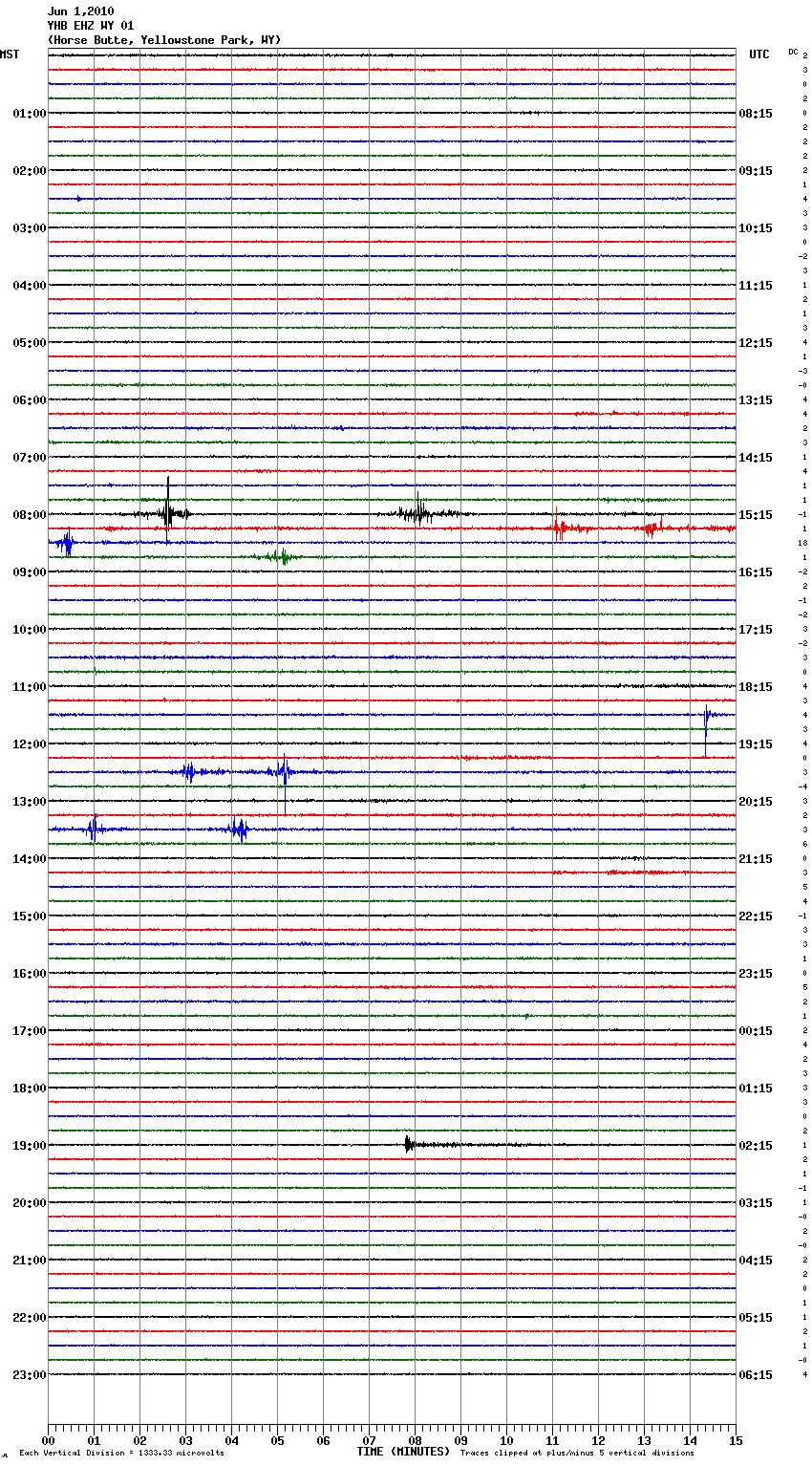
Task: Click the DC value 18 in the right column
Action: (x=803, y=543)
